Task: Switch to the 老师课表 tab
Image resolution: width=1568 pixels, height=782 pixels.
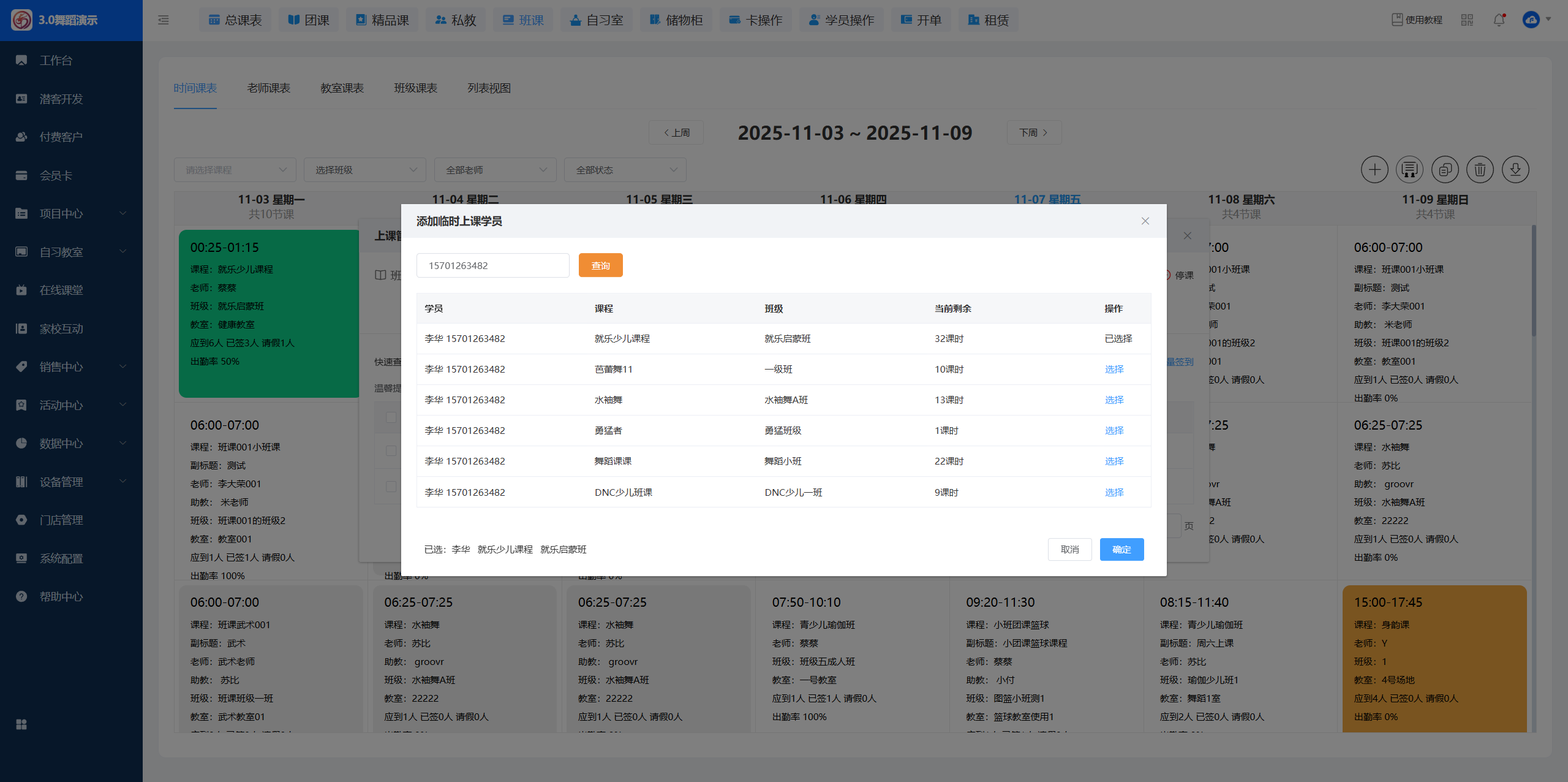Action: [268, 88]
